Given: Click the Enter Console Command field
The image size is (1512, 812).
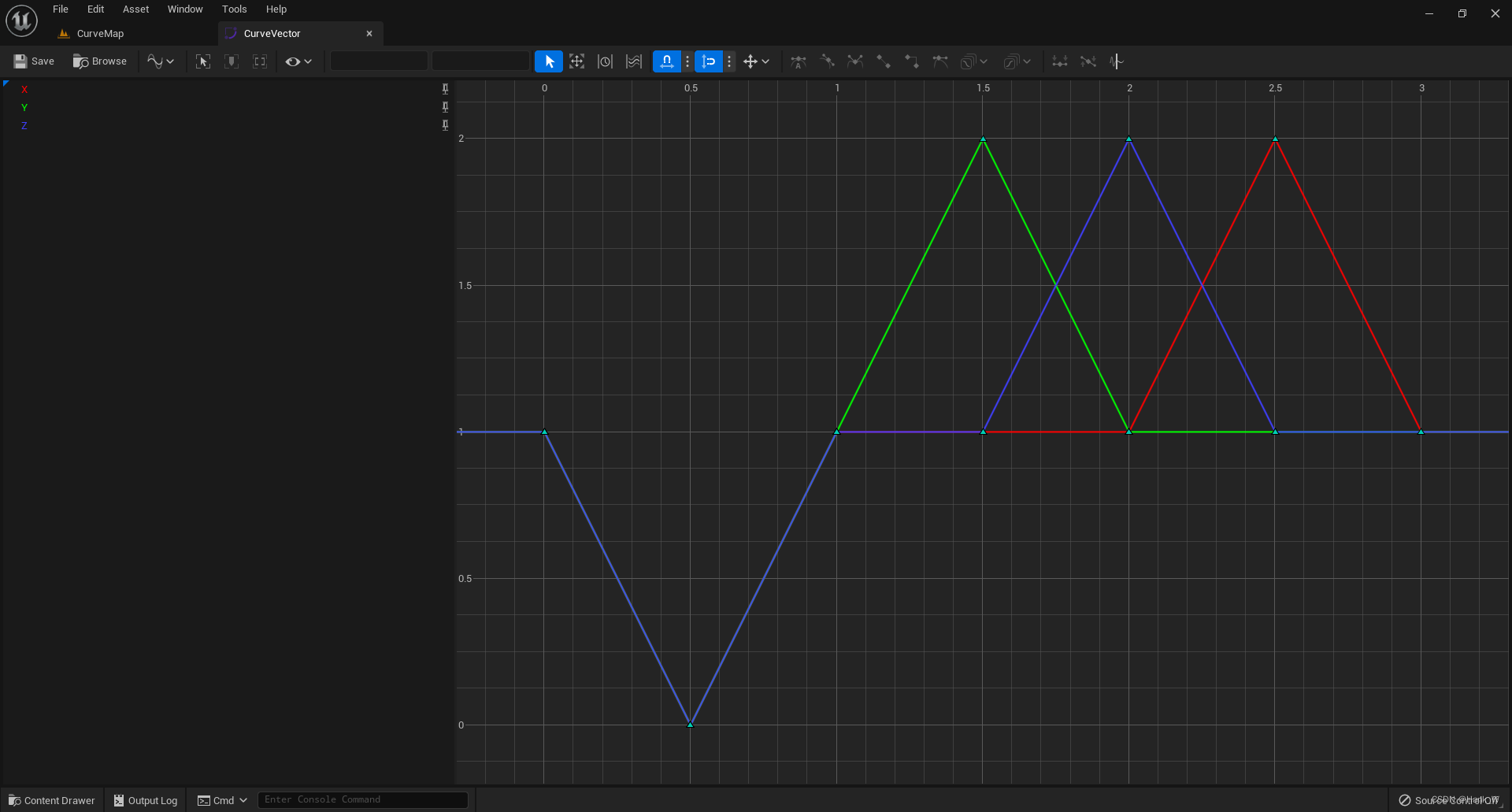Looking at the screenshot, I should pyautogui.click(x=362, y=799).
